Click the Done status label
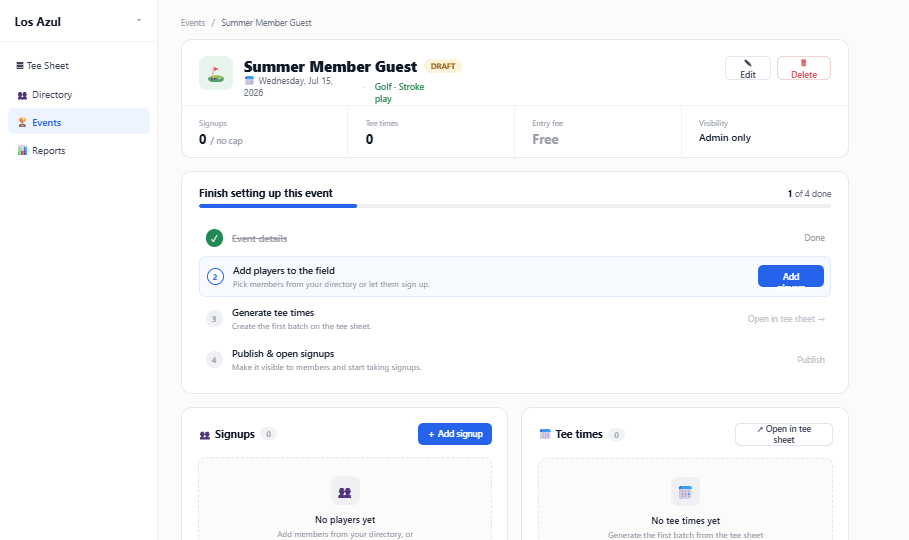This screenshot has height=540, width=909. point(814,238)
